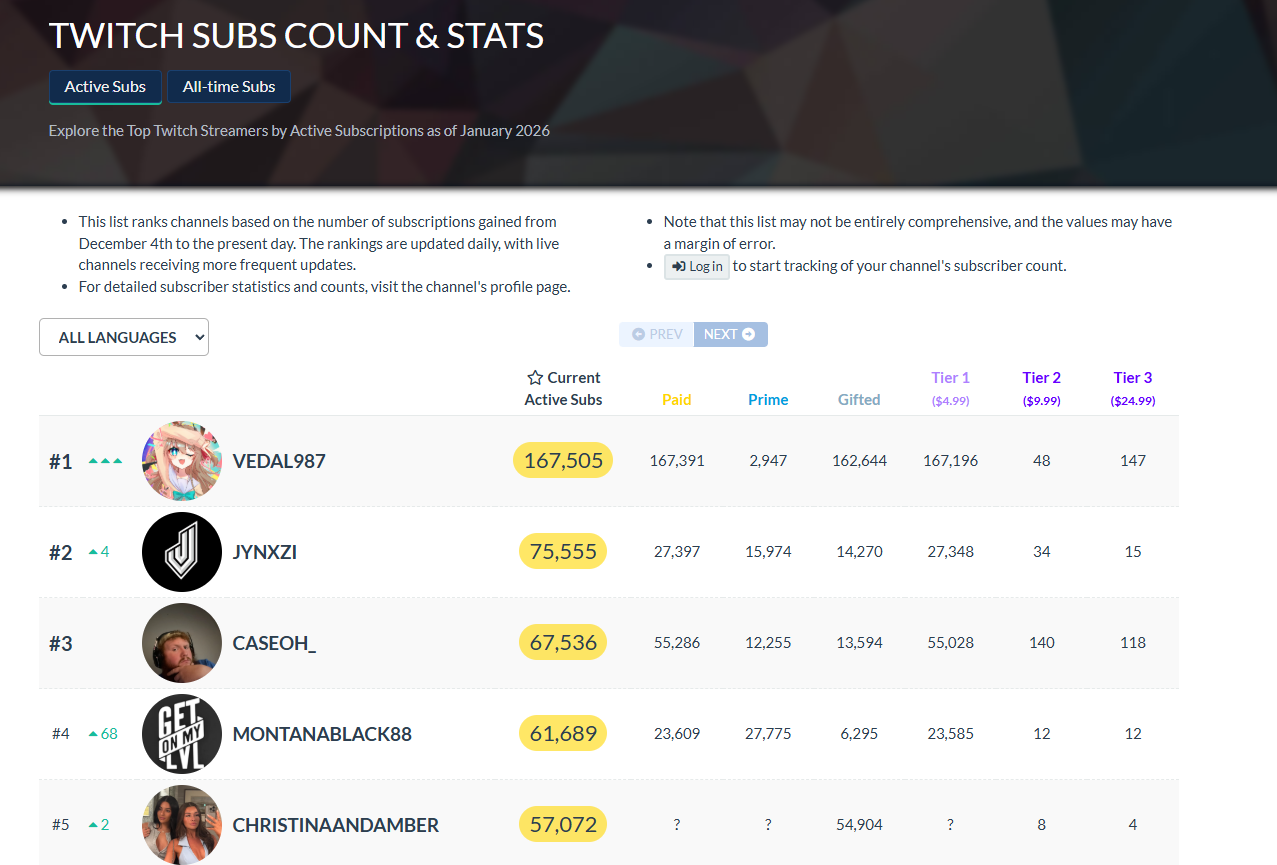Click VEDAL987 gifted value 162,644
Viewport: 1277px width, 865px height.
click(x=859, y=461)
